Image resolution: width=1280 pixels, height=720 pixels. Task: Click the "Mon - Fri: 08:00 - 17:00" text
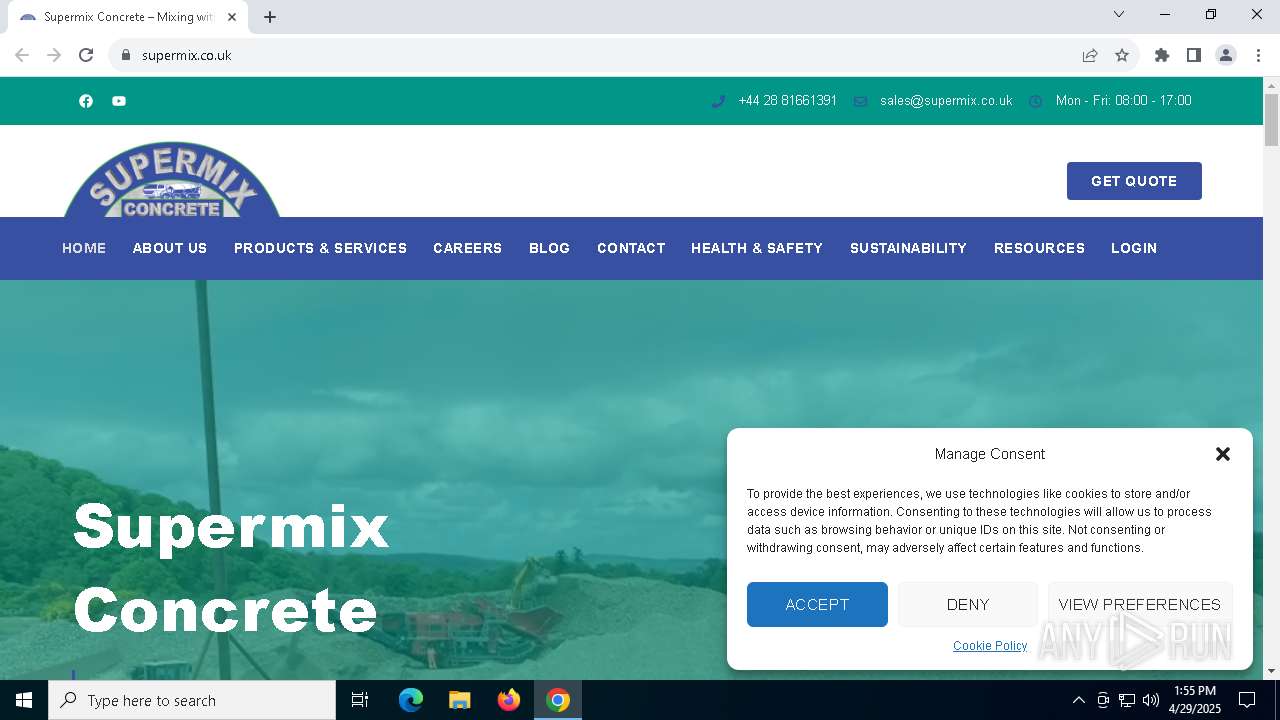click(1123, 101)
